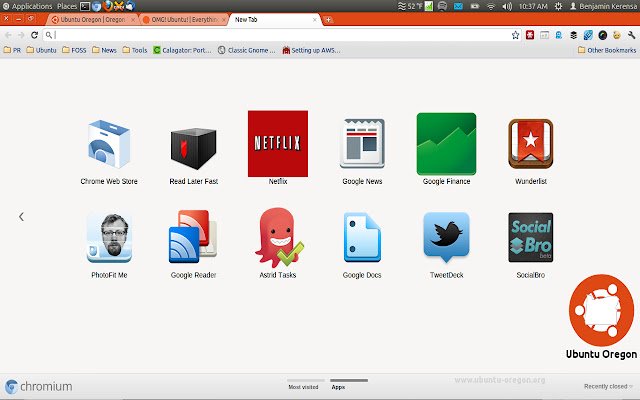Open the Wunderlist app

pos(531,144)
